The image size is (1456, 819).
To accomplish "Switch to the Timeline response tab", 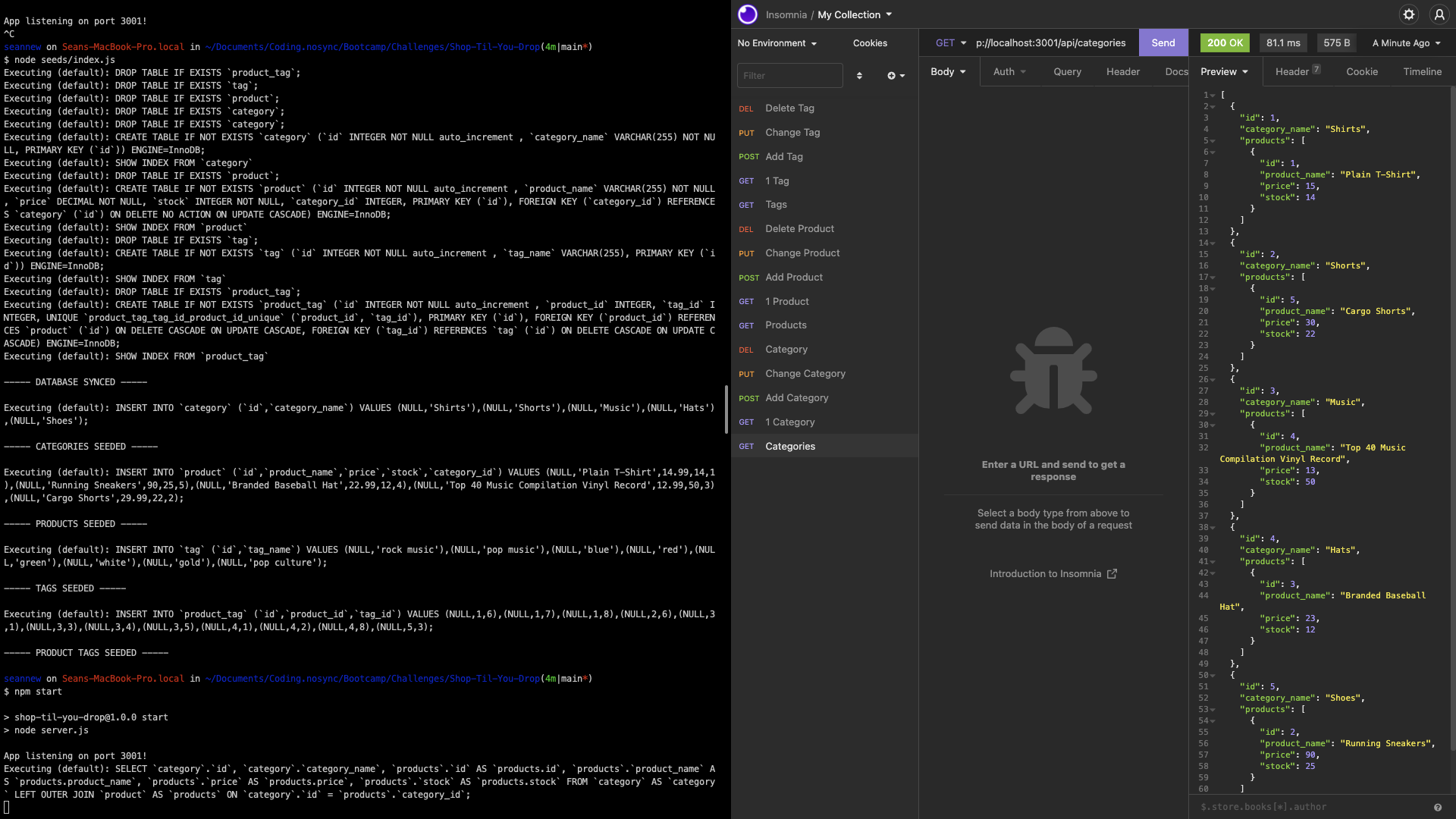I will click(1422, 71).
